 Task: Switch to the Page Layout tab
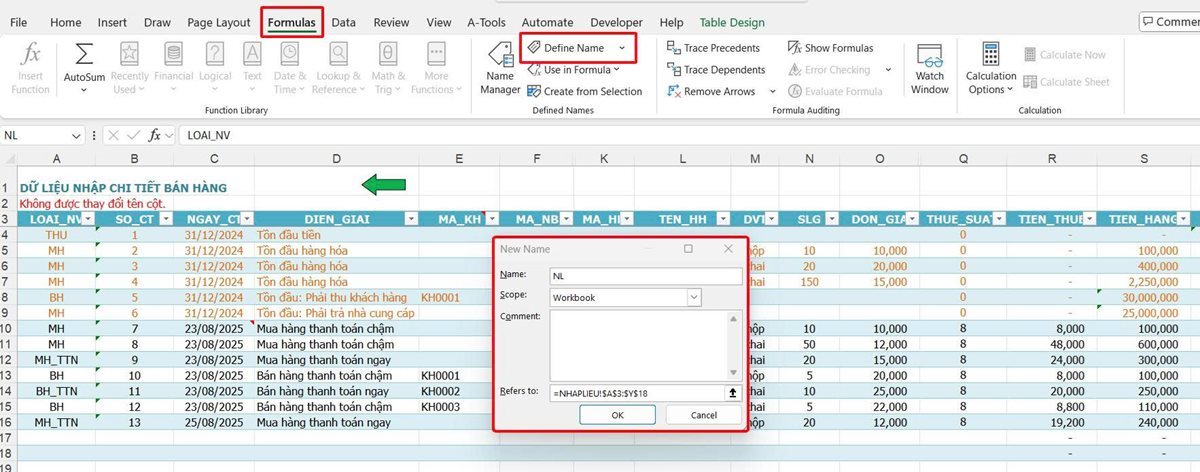coord(217,22)
